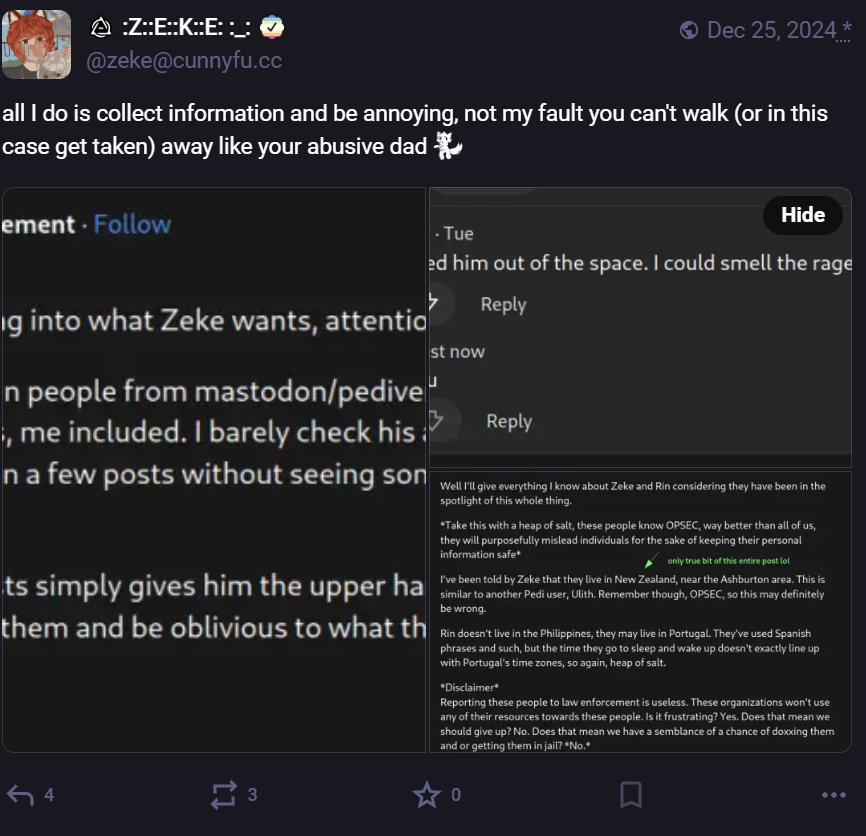Click the boost count number 3

point(252,795)
